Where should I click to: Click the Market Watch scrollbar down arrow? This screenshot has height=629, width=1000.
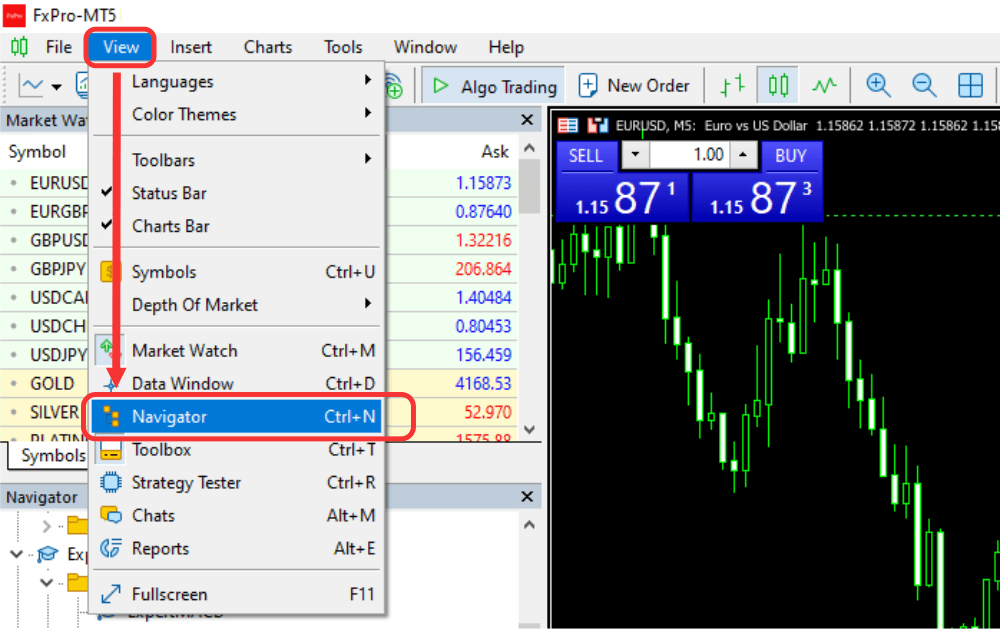pyautogui.click(x=528, y=428)
